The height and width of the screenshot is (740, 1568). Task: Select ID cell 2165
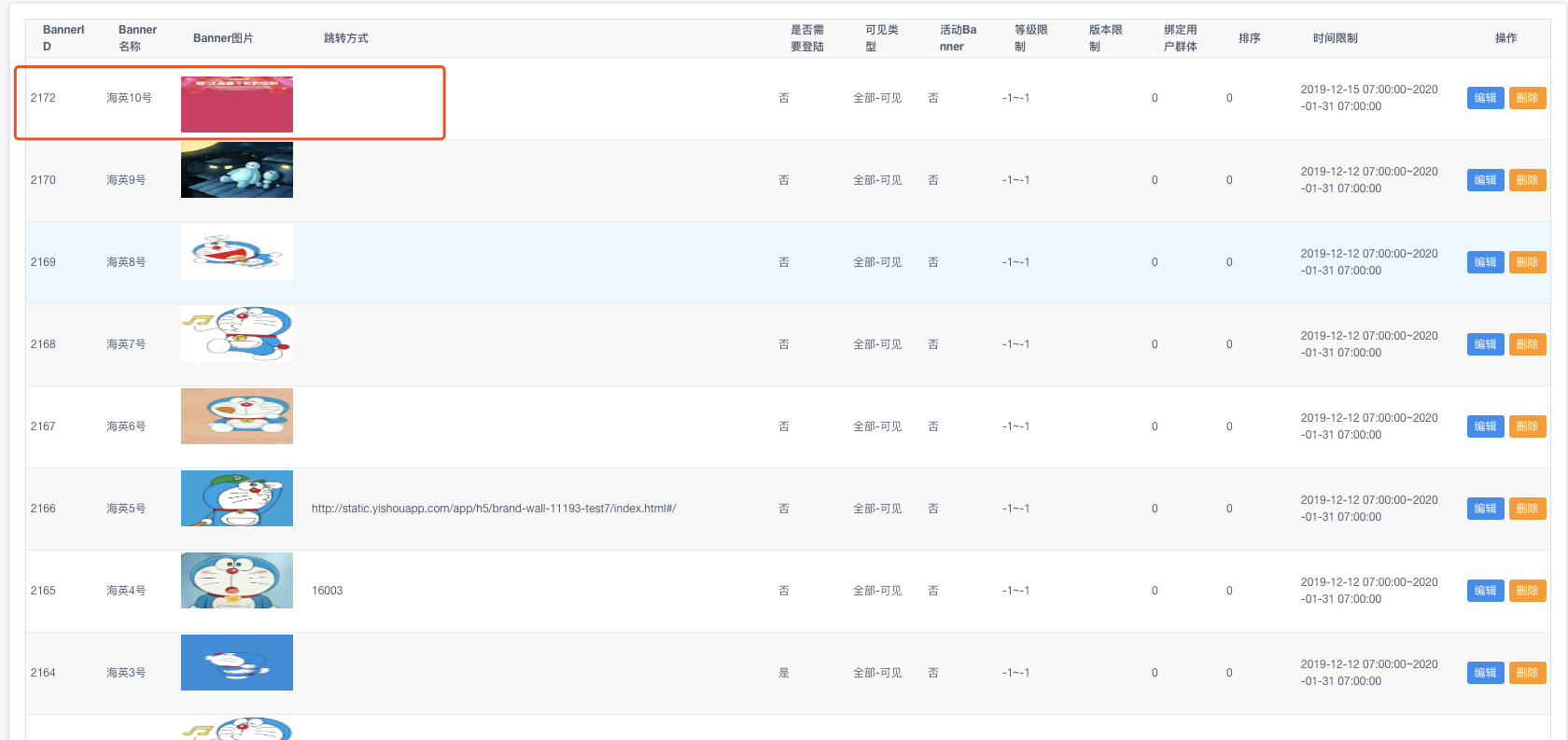point(43,591)
